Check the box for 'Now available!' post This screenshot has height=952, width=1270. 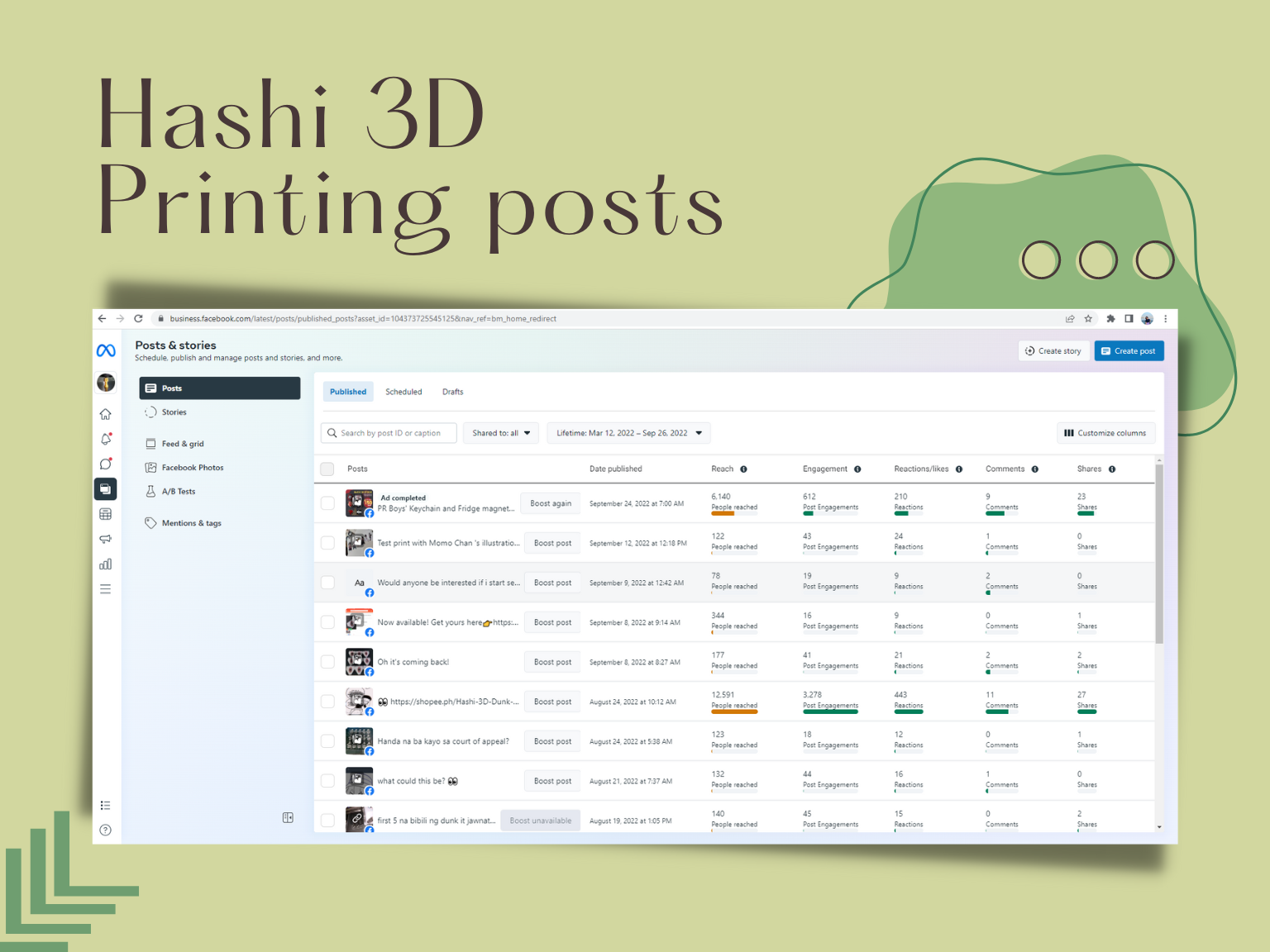(x=327, y=622)
